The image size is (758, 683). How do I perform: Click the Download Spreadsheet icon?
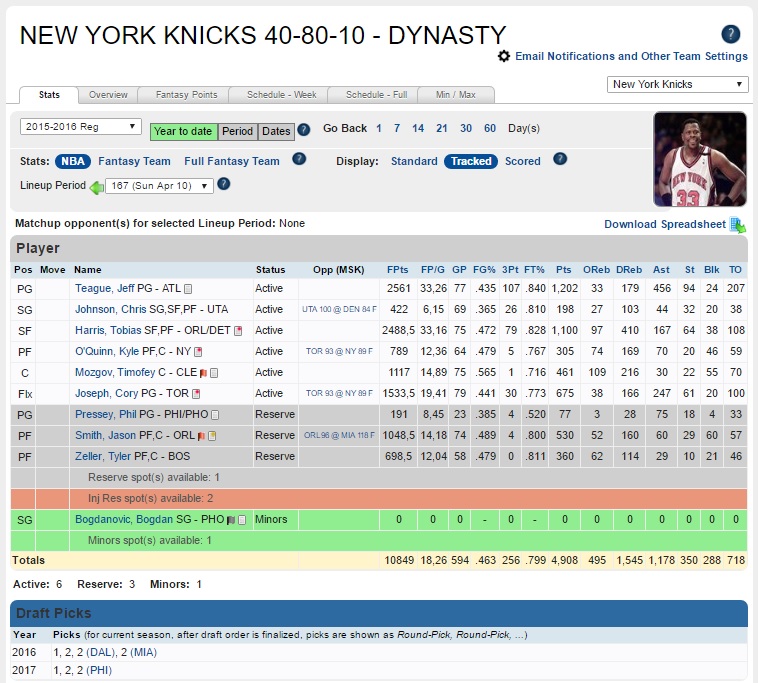coord(738,225)
